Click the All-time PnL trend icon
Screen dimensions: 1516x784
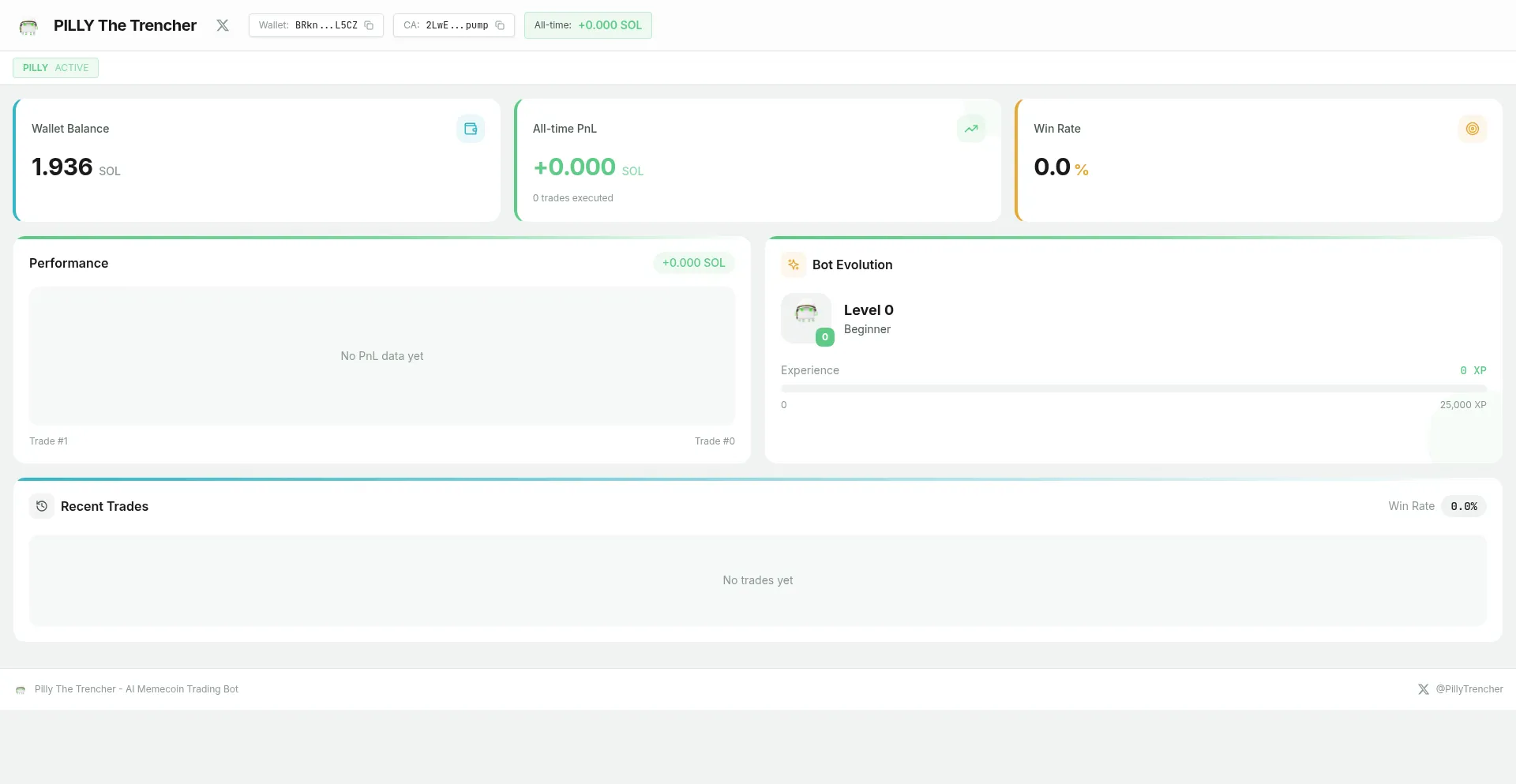pos(971,129)
